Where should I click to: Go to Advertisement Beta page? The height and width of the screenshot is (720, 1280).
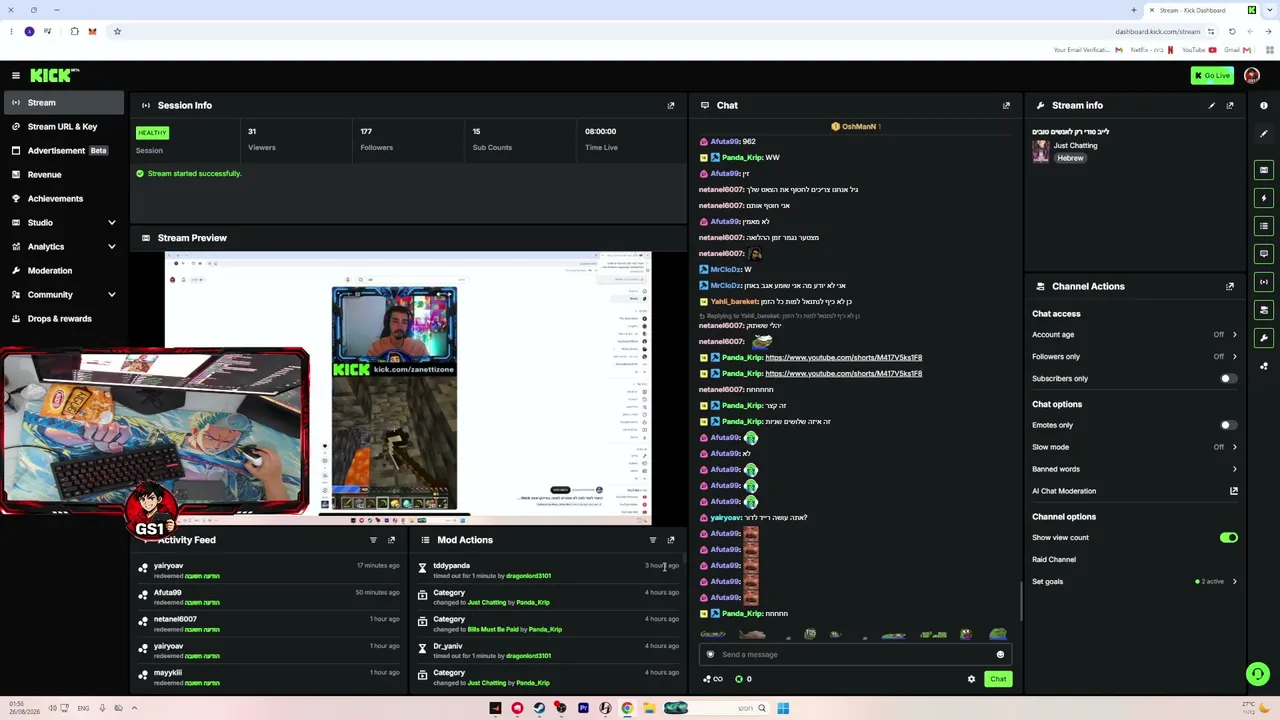tap(62, 151)
